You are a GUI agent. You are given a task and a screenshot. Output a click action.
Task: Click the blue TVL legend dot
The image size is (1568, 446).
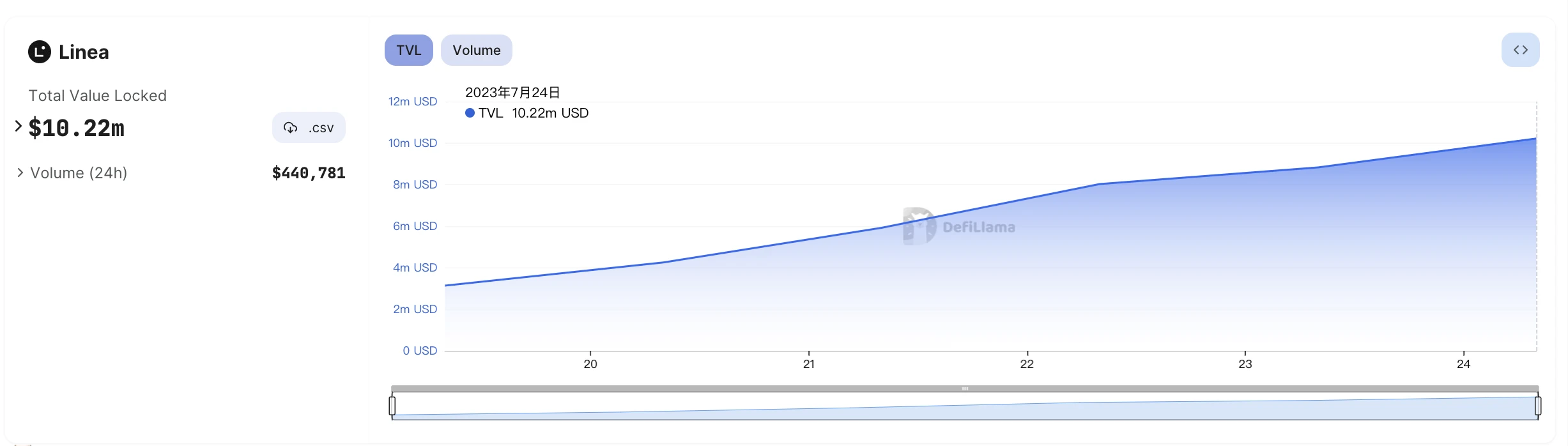470,113
